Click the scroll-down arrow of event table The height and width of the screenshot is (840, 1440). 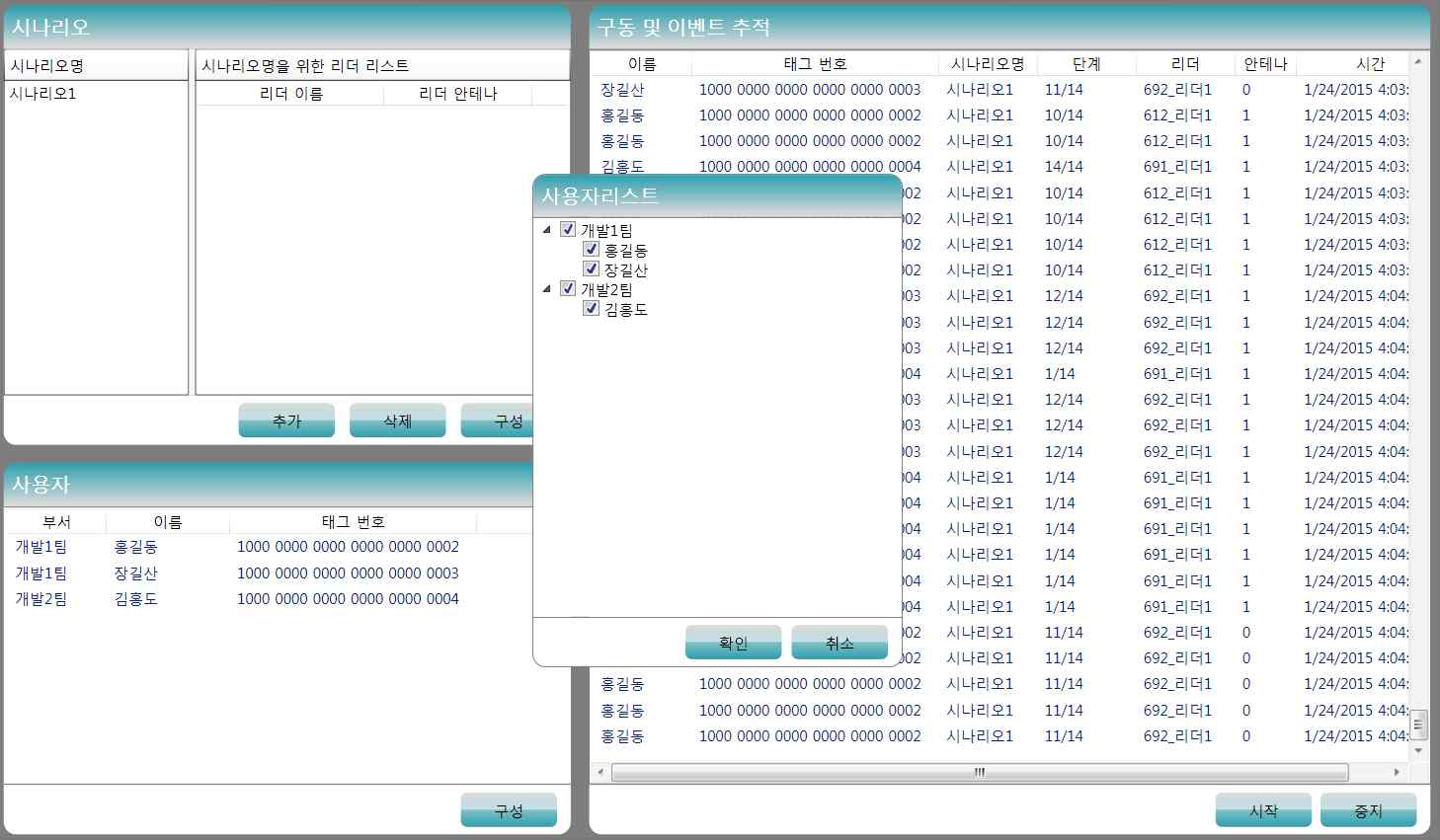click(1418, 750)
